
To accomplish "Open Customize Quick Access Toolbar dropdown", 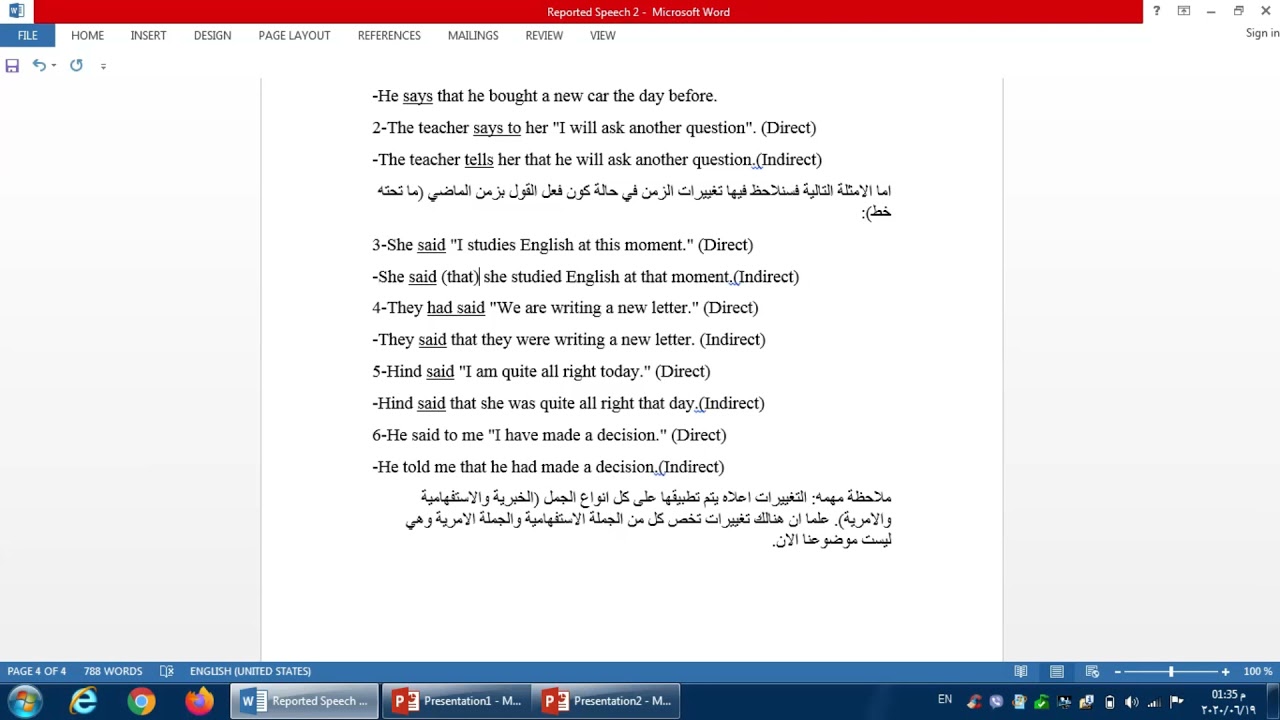I will (103, 67).
